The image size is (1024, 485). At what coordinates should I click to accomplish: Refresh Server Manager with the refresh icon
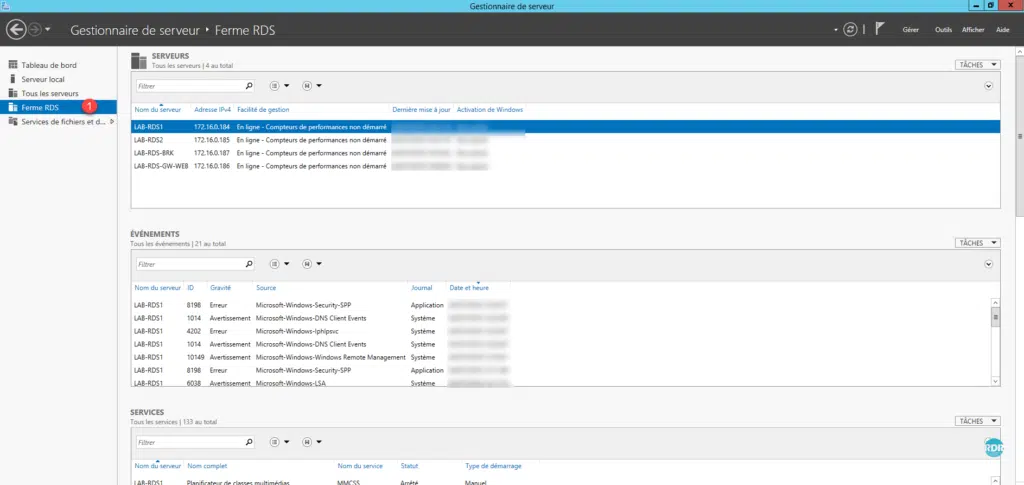click(850, 29)
